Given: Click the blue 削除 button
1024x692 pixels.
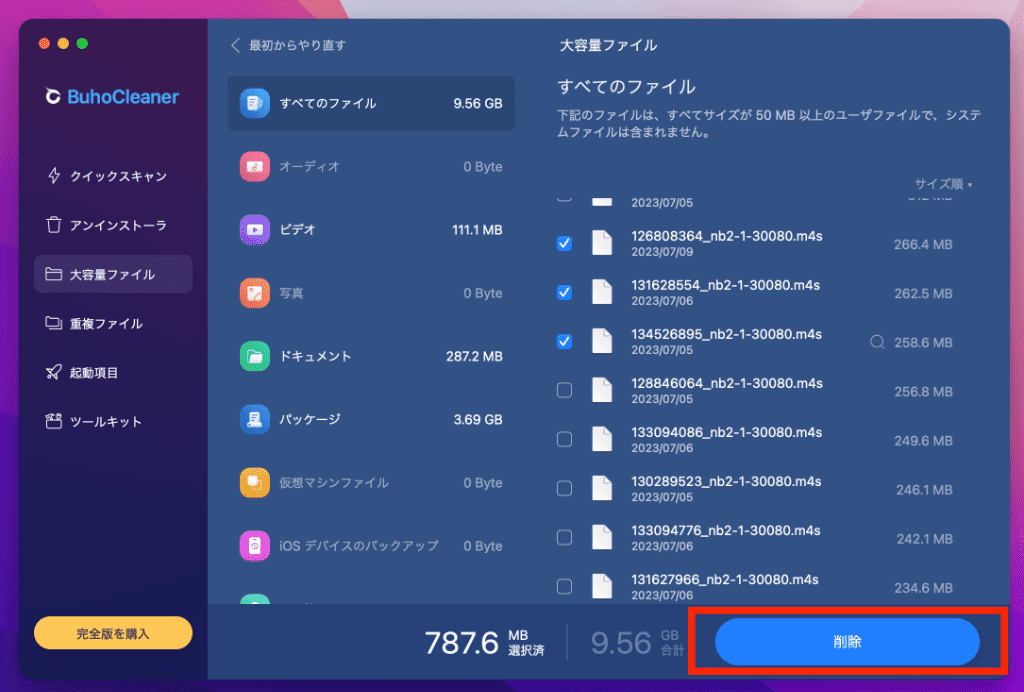Looking at the screenshot, I should coord(847,642).
